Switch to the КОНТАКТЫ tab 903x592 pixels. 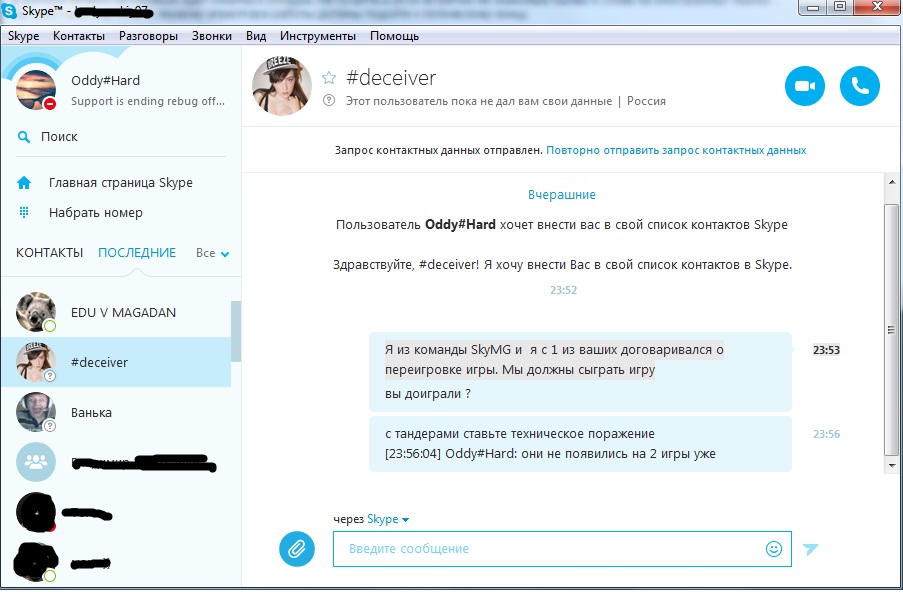pos(50,253)
